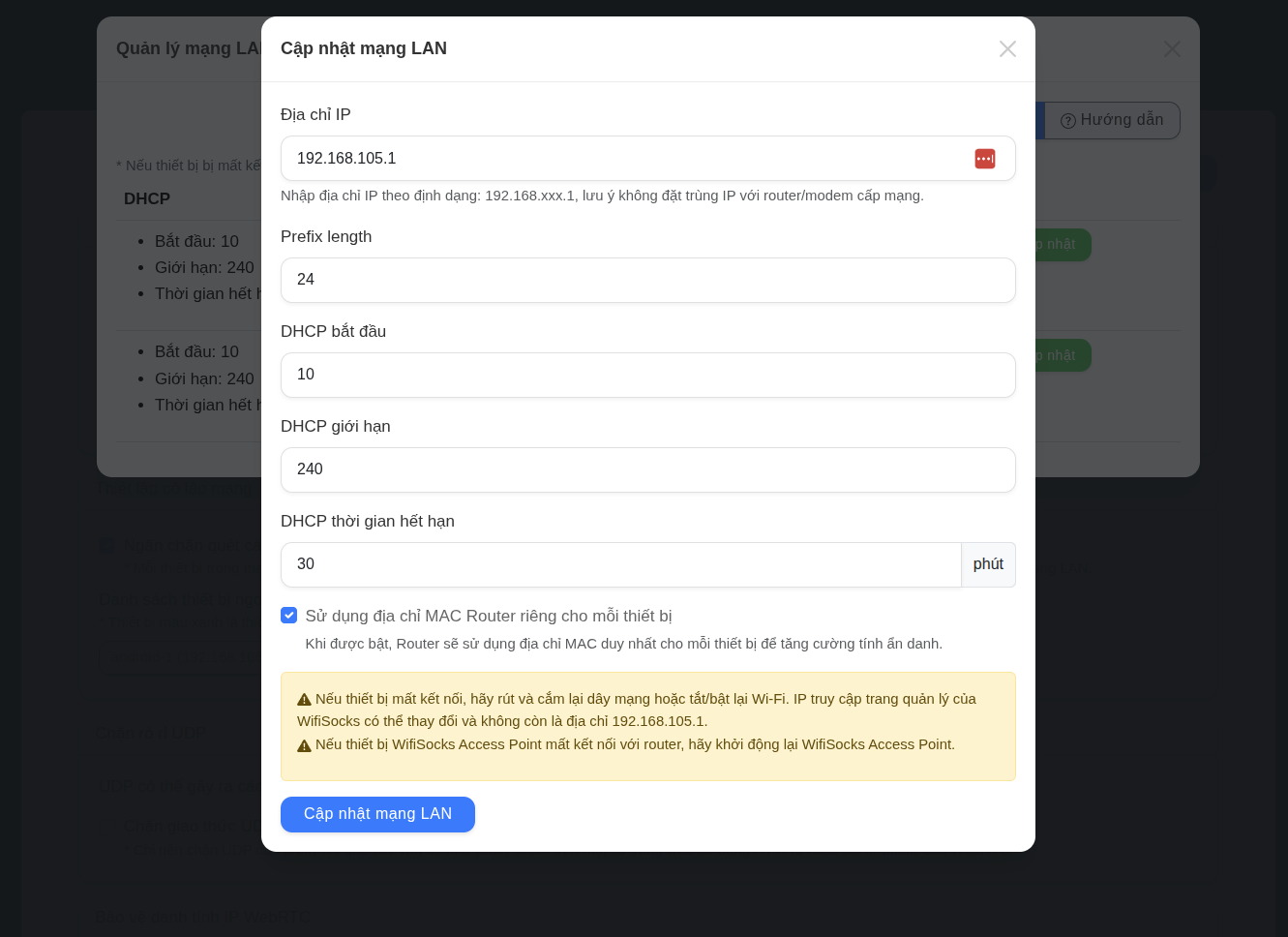Click the second warning triangle about Access Point
Viewport: 1288px width, 937px height.
304,745
